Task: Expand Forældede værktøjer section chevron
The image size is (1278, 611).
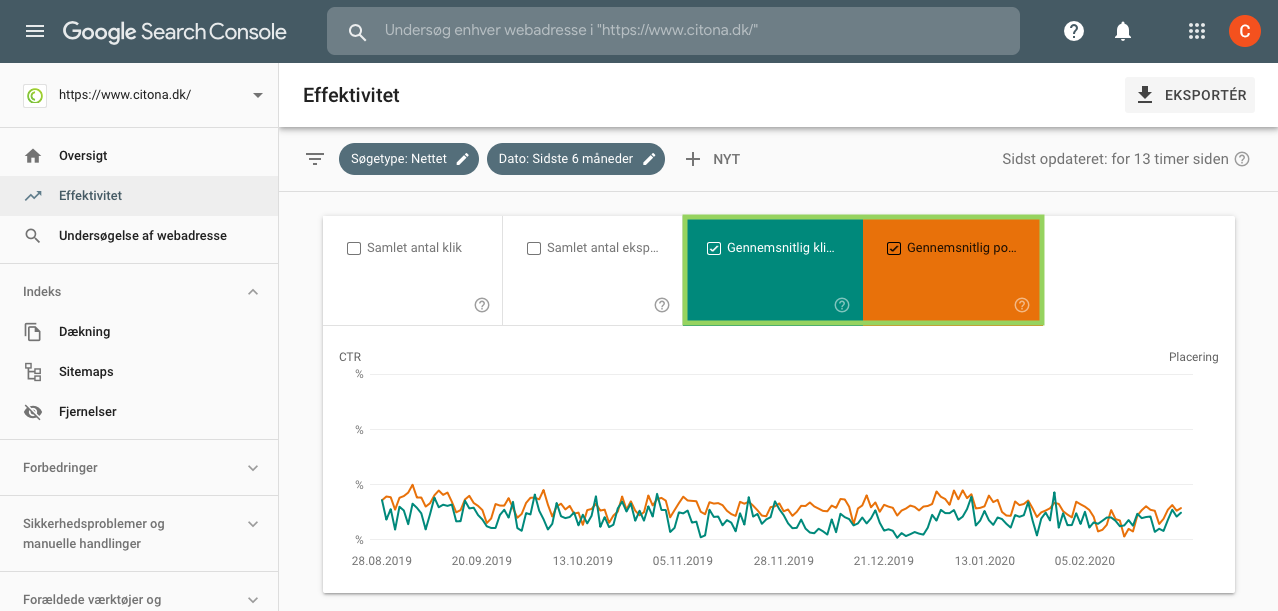Action: tap(253, 600)
